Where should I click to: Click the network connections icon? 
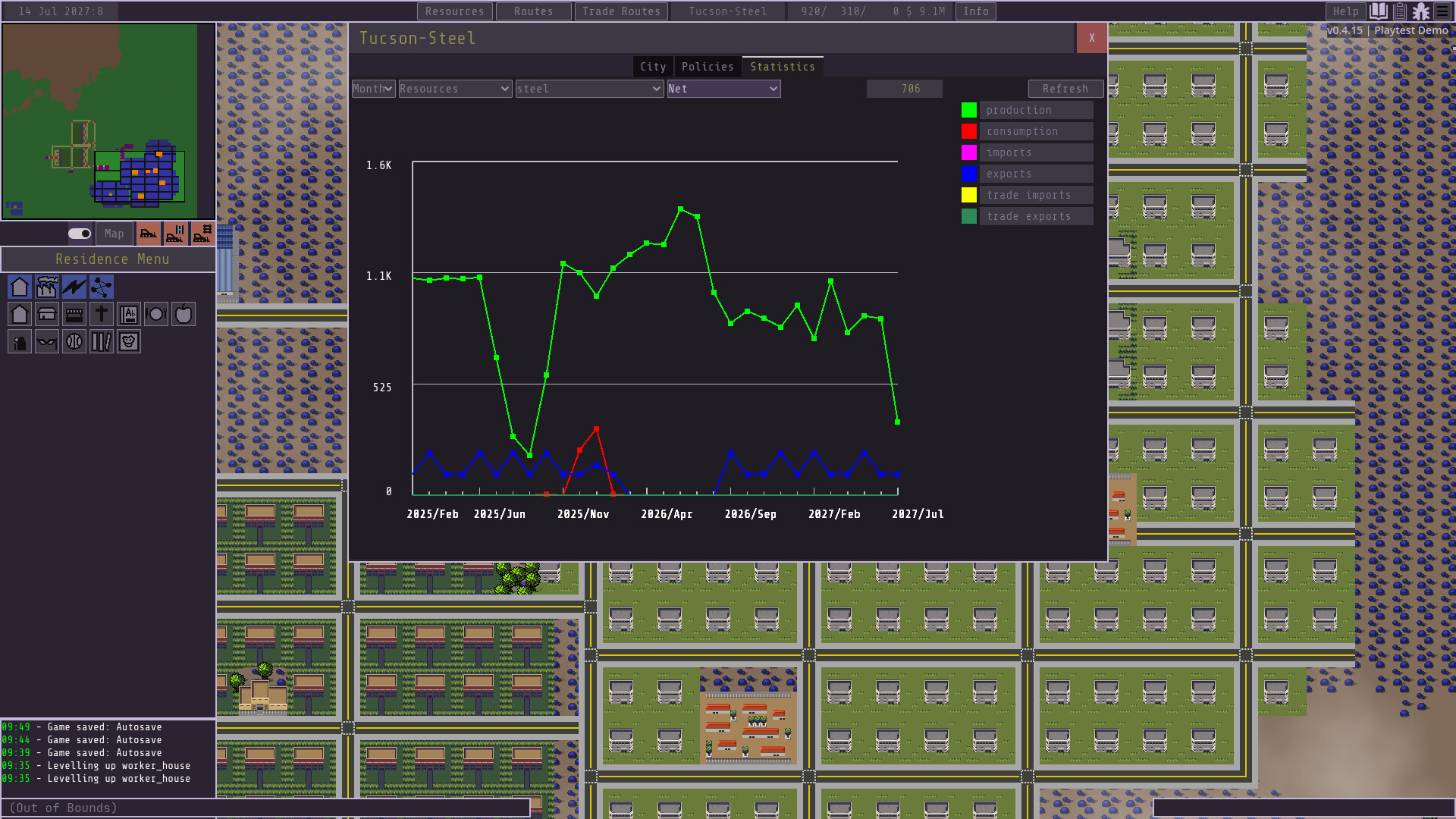[101, 287]
